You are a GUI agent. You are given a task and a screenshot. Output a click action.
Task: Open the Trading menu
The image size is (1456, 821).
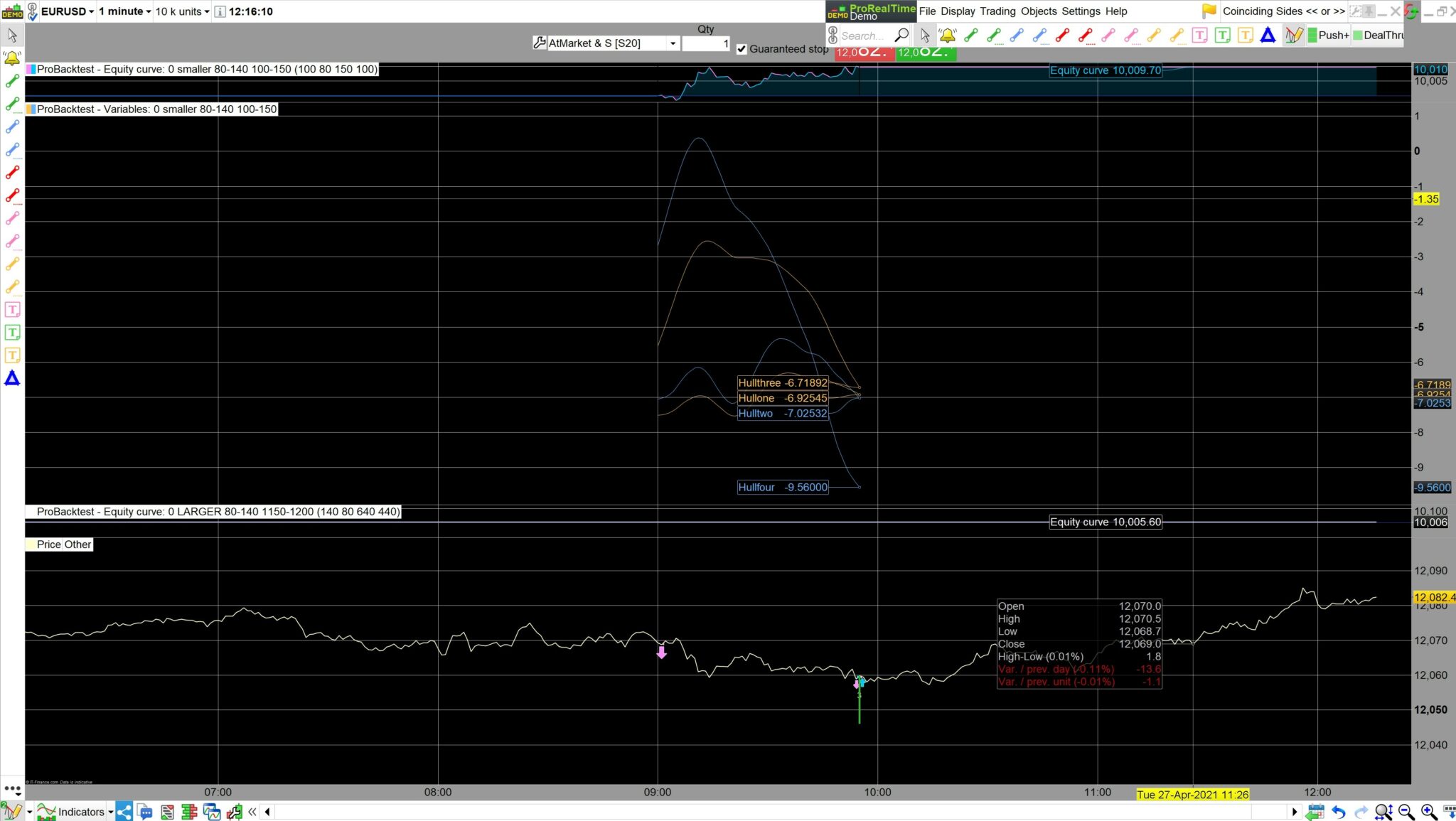[997, 11]
